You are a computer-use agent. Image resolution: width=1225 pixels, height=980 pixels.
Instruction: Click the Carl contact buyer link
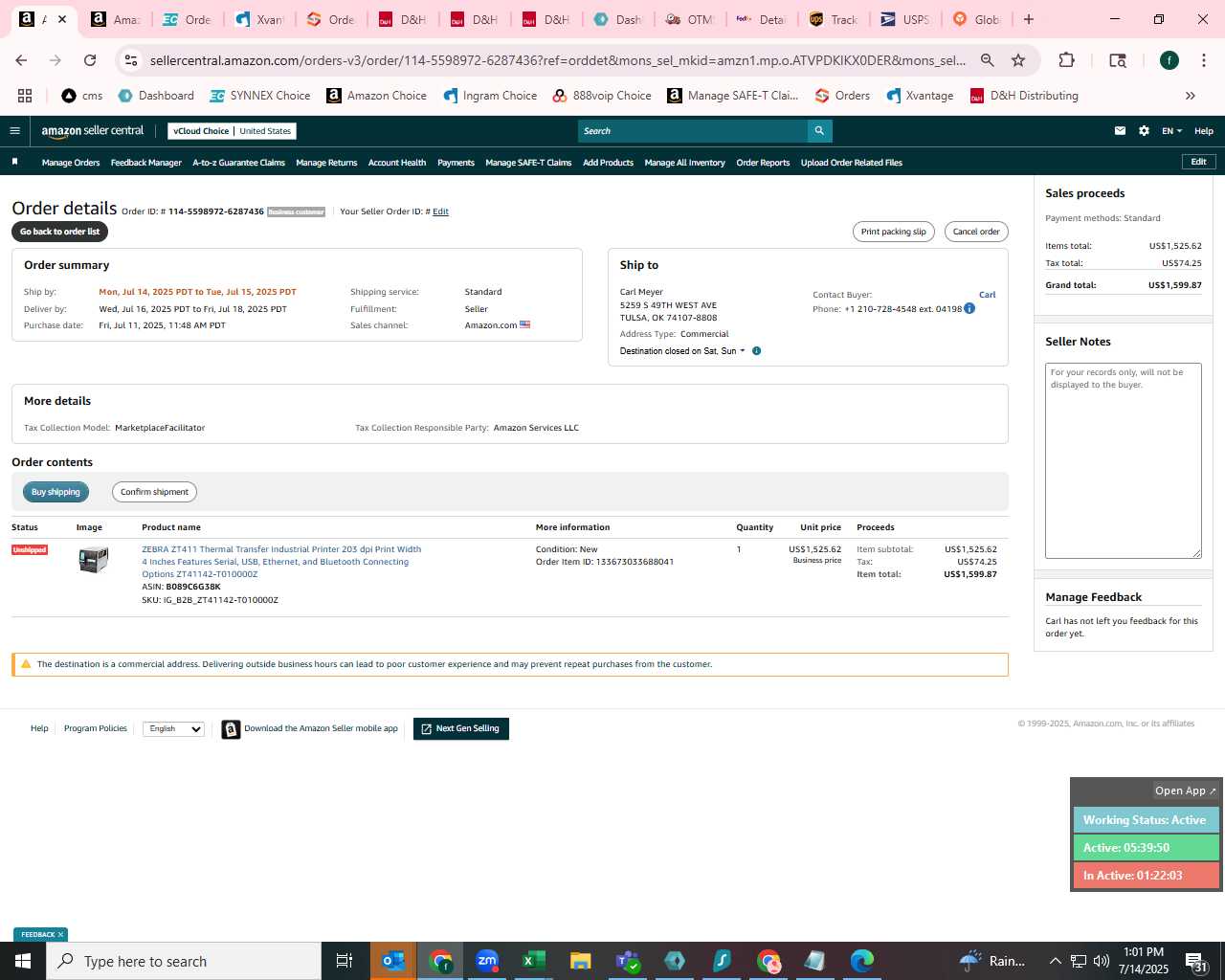click(x=988, y=295)
